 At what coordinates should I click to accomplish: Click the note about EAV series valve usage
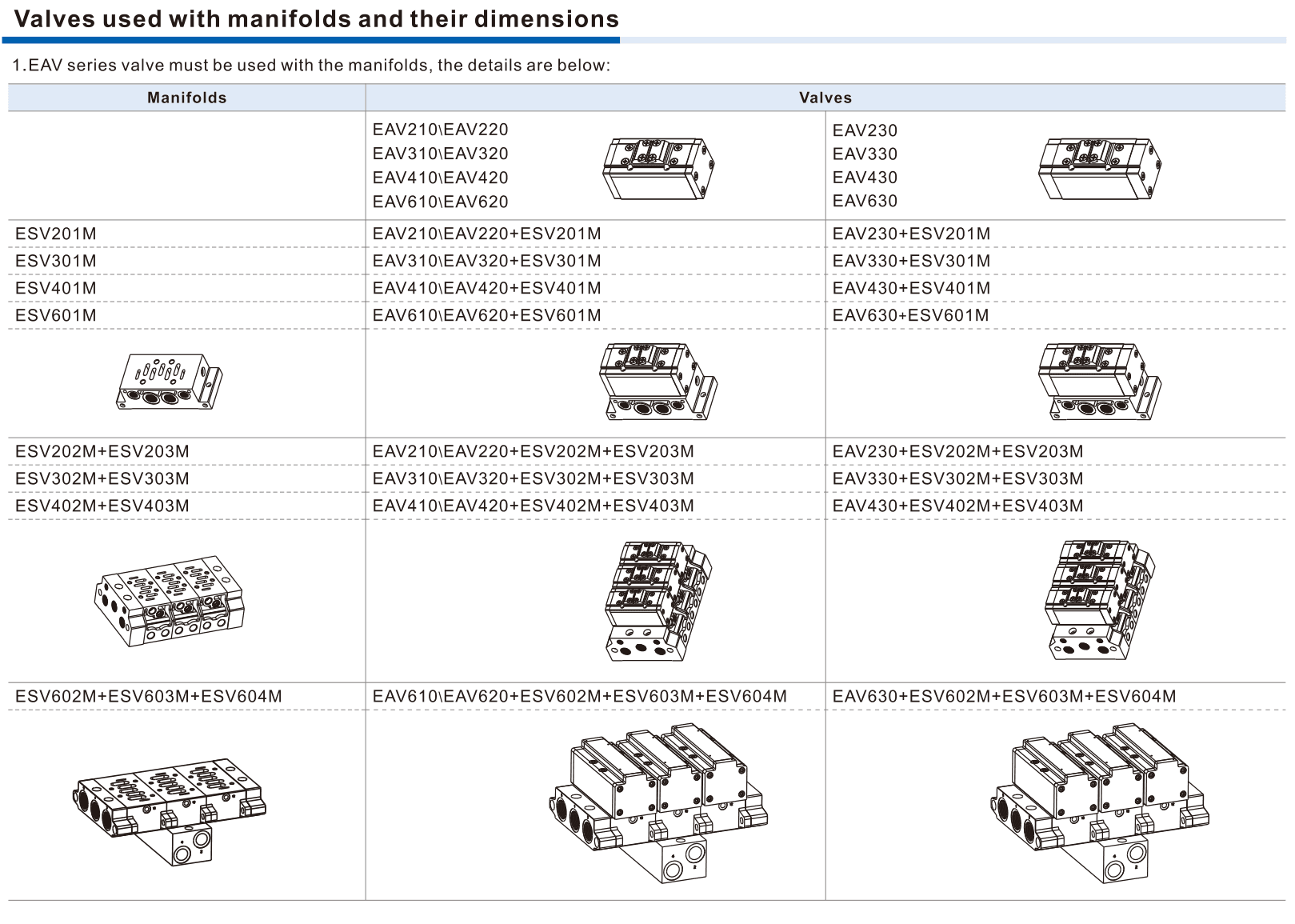click(311, 66)
